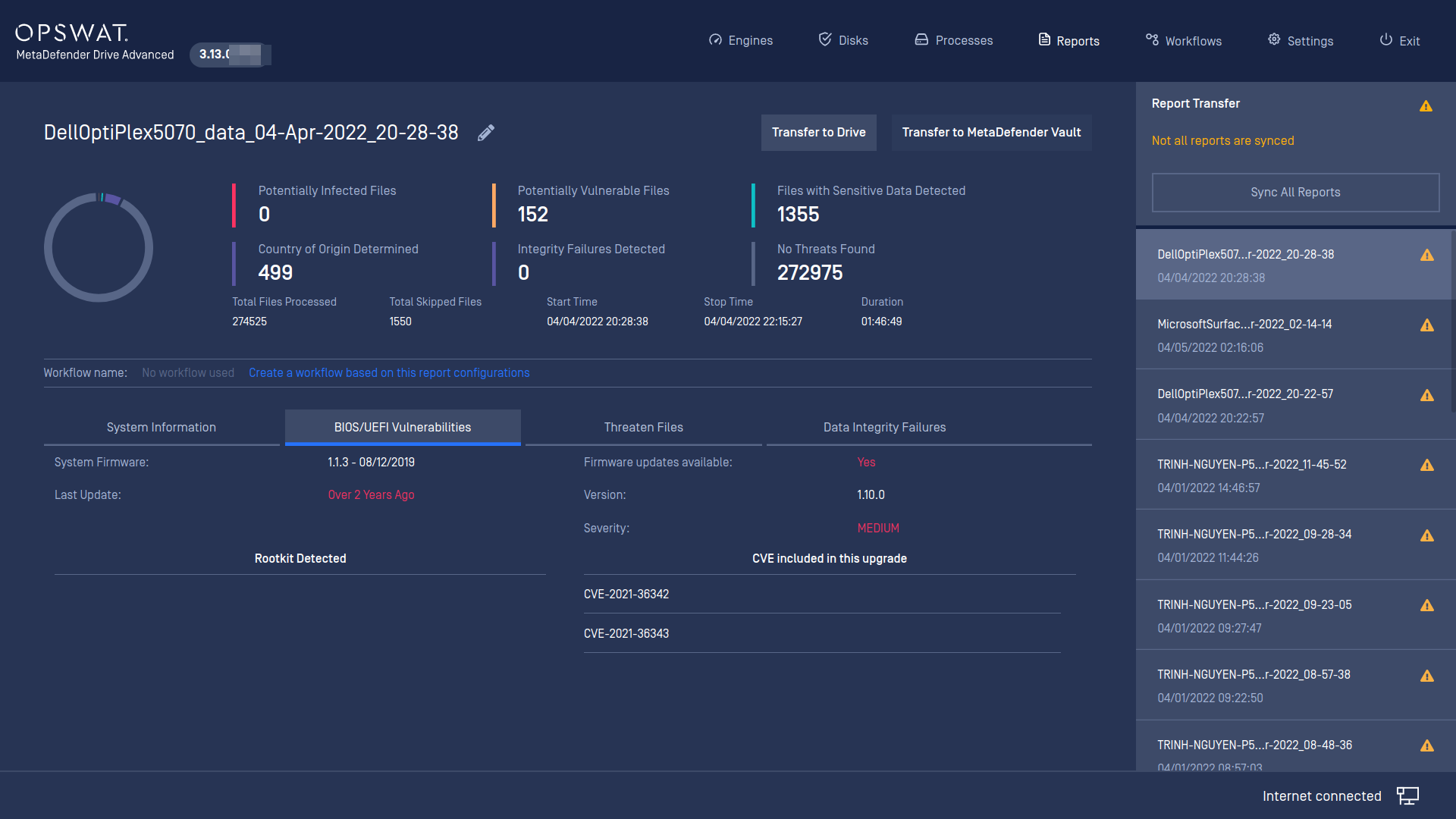Click the Exit power icon

pos(1385,39)
